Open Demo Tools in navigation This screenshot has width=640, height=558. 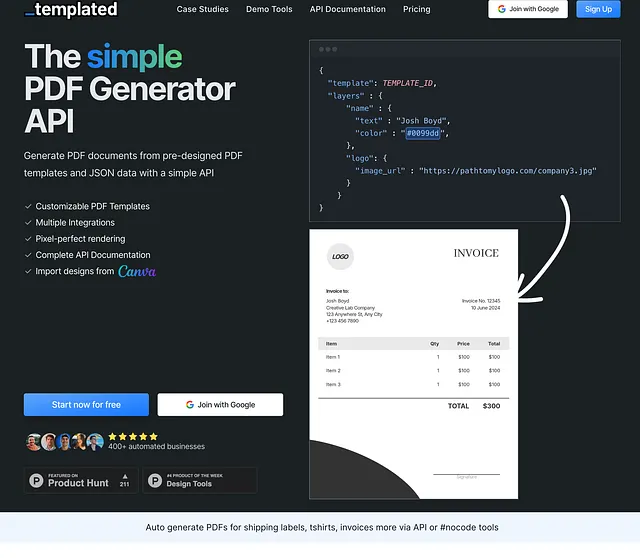[269, 9]
